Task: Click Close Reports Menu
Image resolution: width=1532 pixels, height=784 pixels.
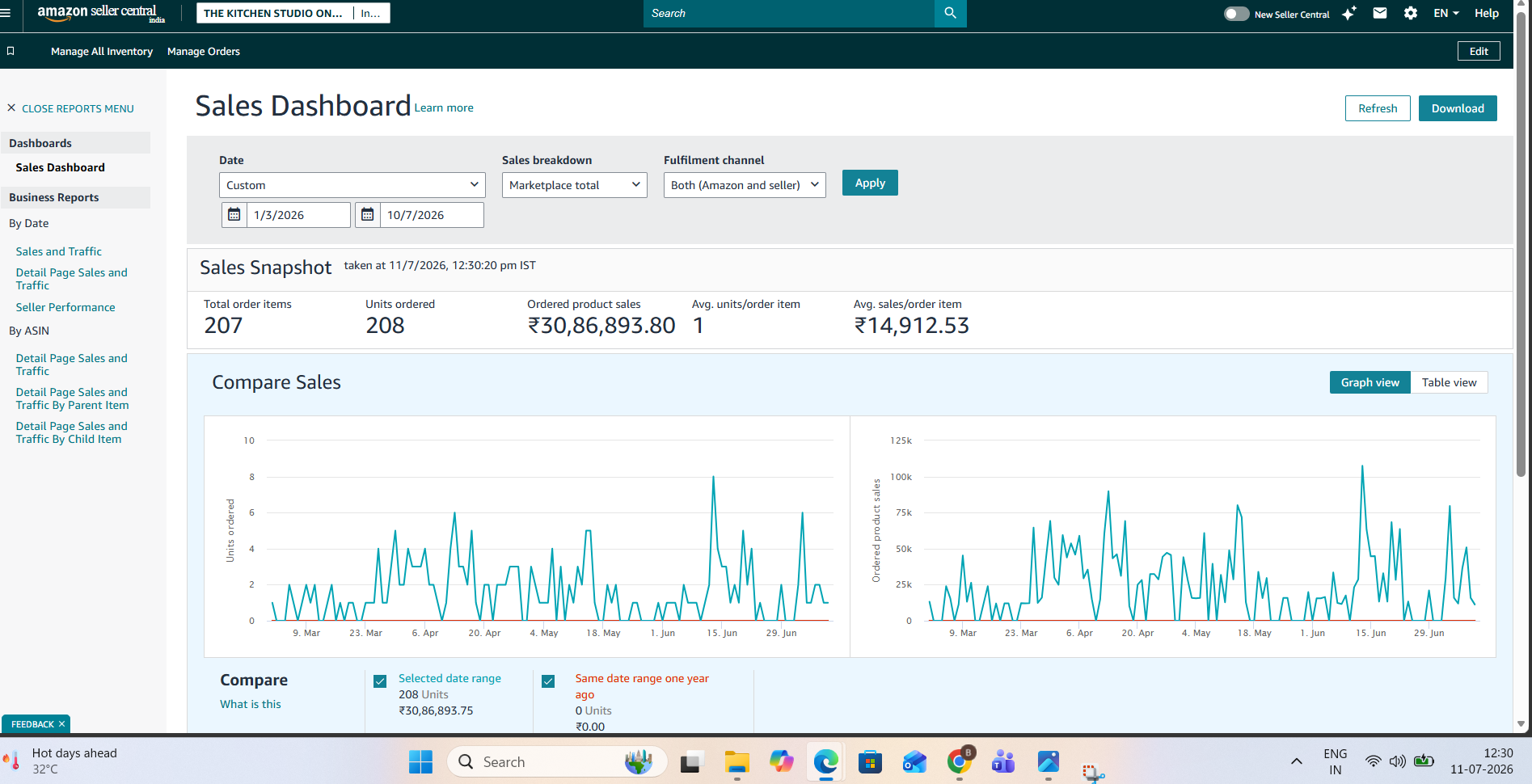Action: 78,108
